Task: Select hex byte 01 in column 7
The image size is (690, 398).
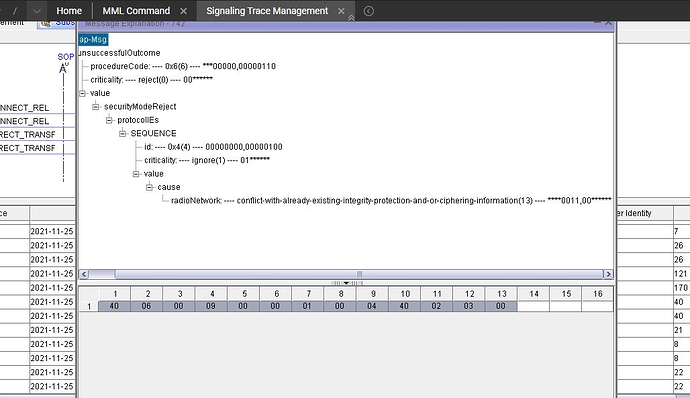Action: click(x=307, y=306)
